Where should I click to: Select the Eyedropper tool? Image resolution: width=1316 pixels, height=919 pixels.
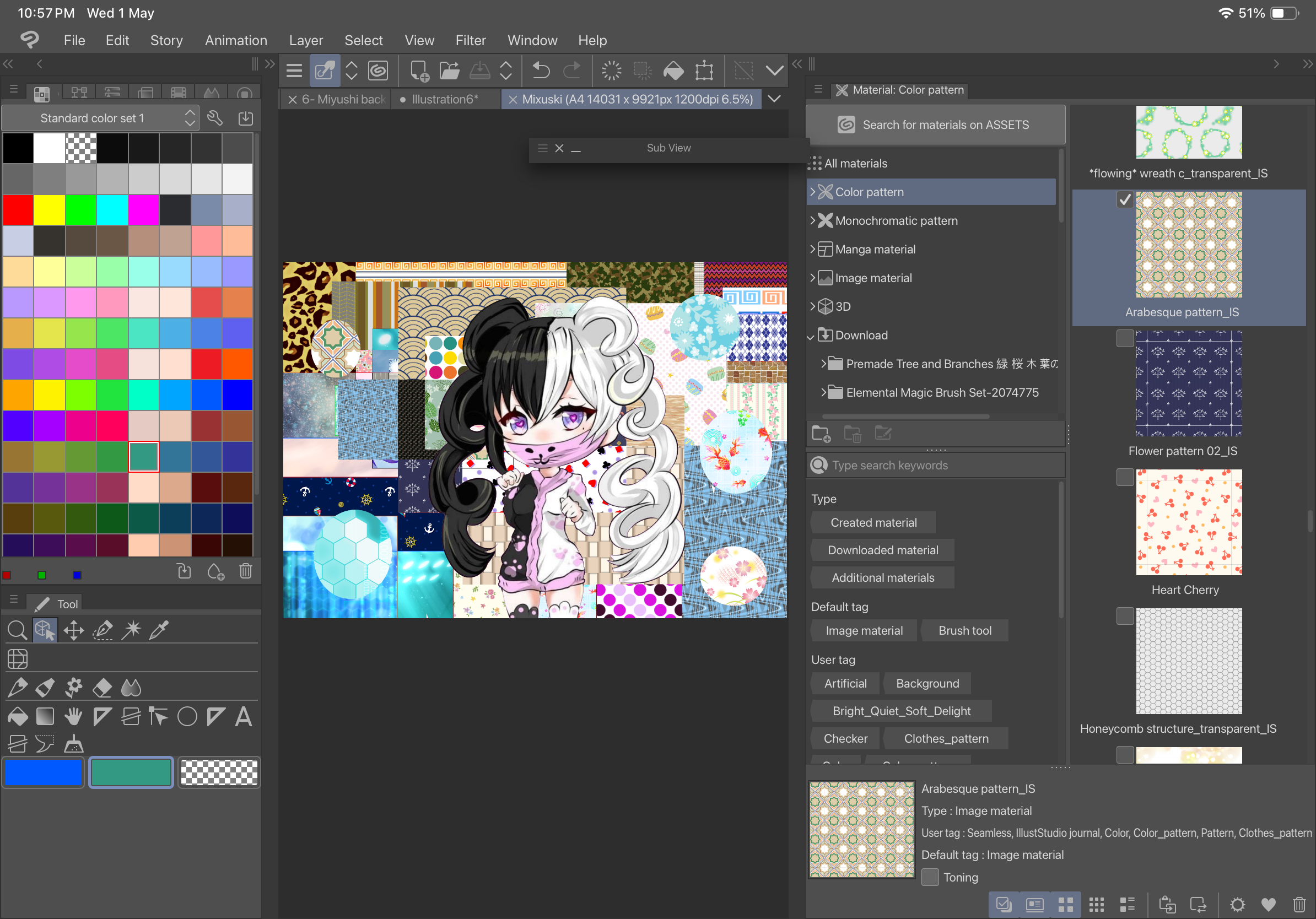pyautogui.click(x=159, y=630)
